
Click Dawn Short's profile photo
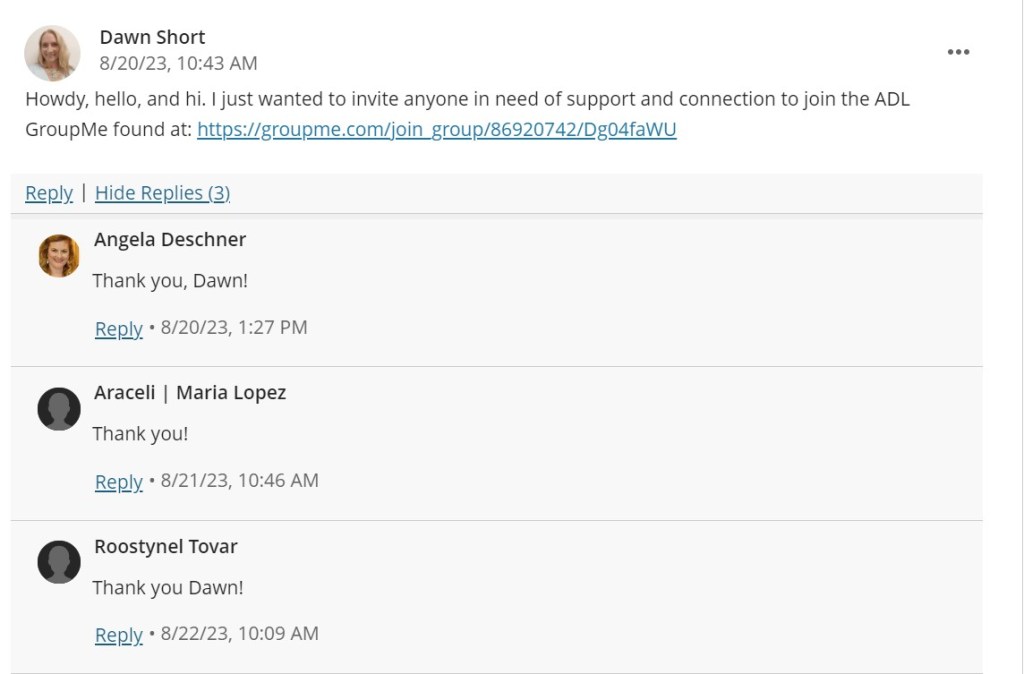[x=52, y=53]
